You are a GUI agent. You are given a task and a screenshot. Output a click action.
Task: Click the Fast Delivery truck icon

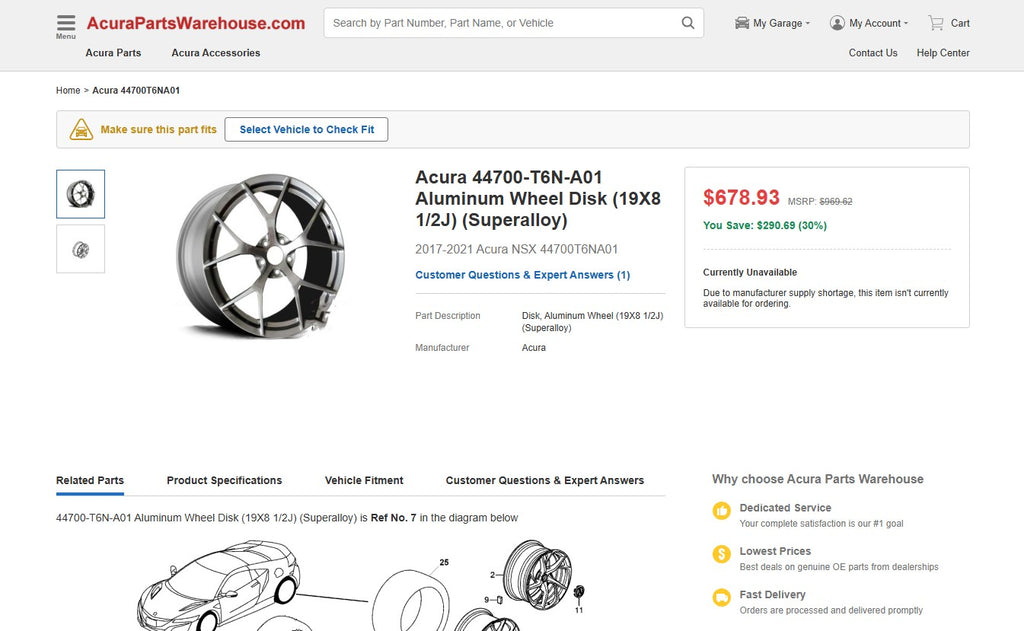pyautogui.click(x=721, y=597)
